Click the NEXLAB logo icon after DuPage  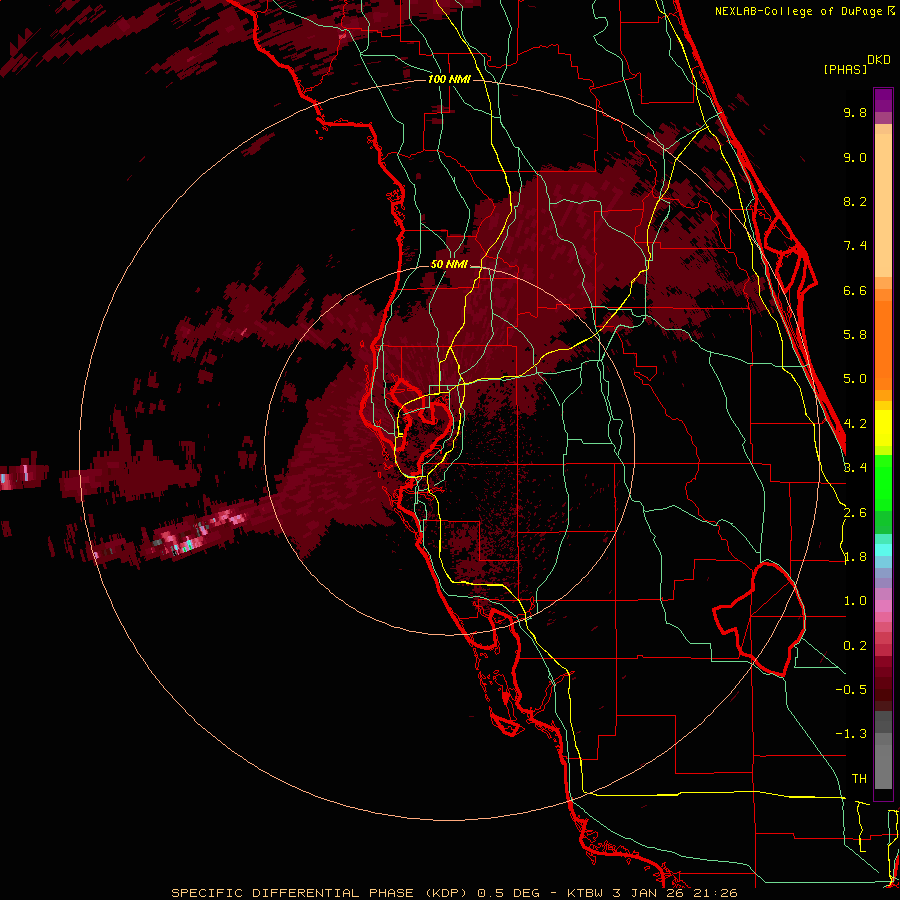[890, 11]
